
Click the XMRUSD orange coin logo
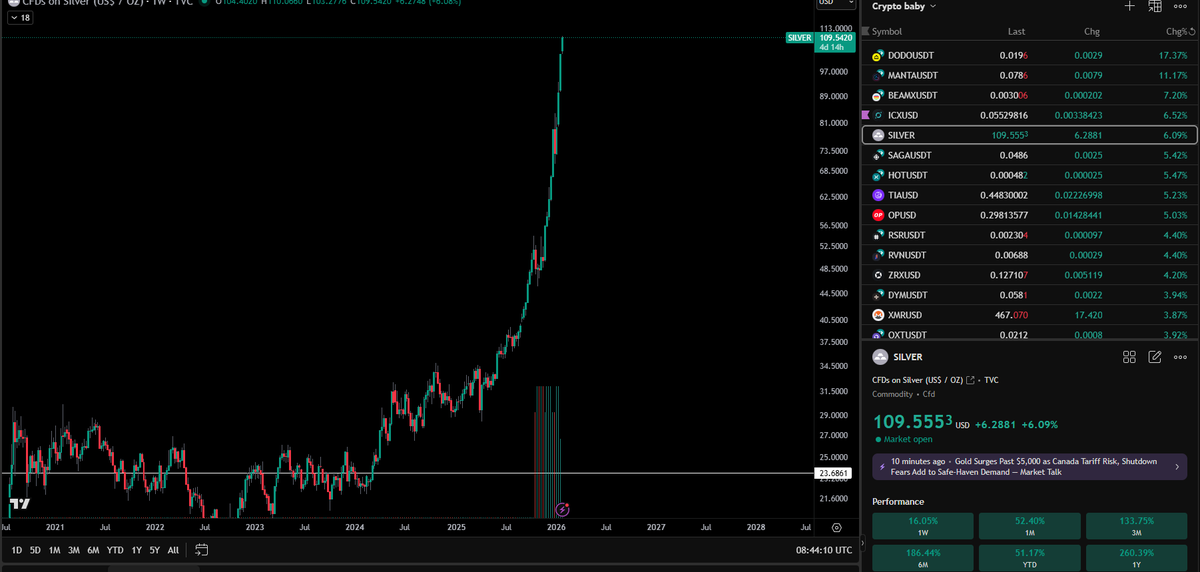pos(877,315)
